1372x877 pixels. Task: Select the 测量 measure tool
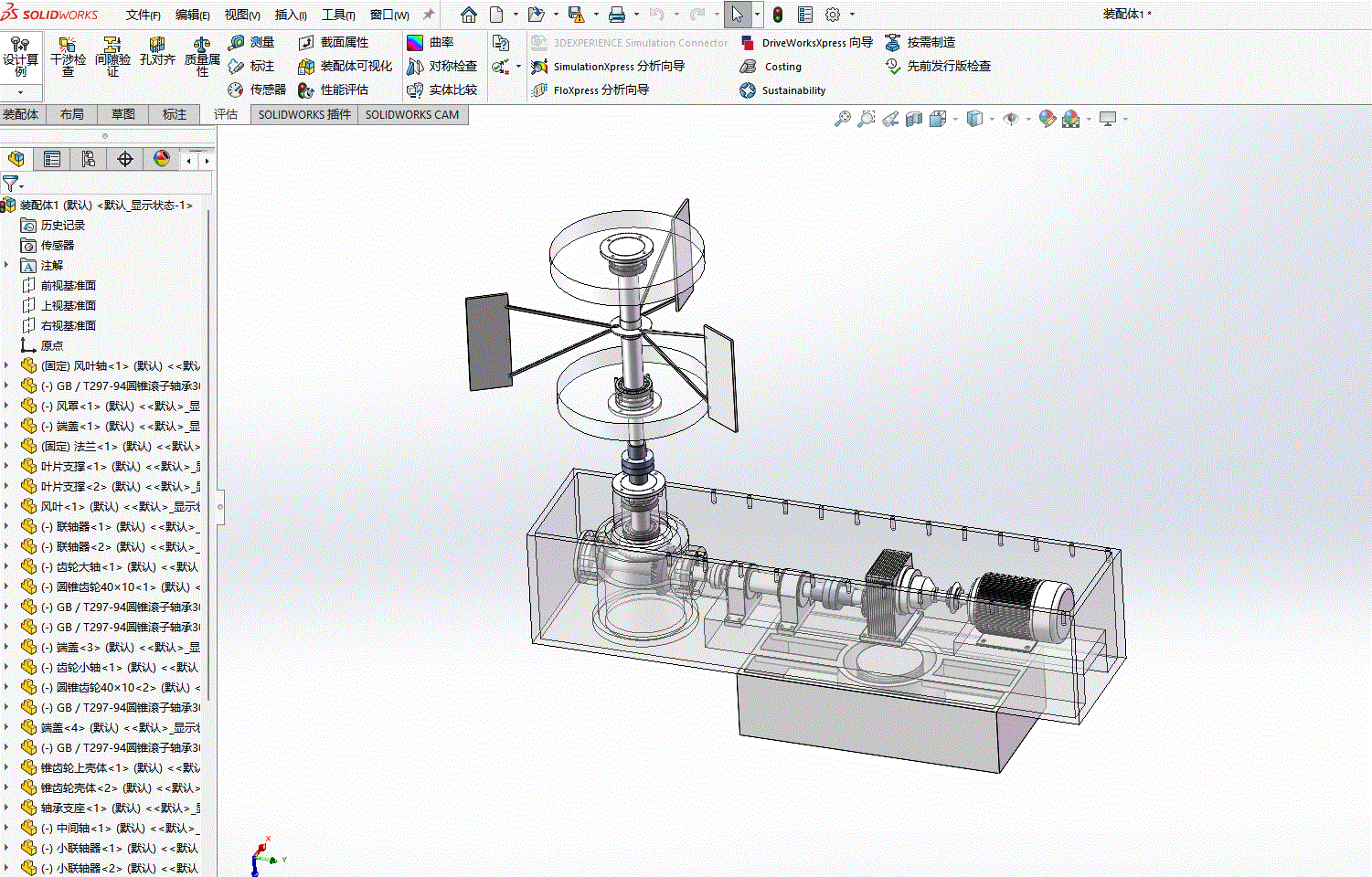tap(251, 42)
